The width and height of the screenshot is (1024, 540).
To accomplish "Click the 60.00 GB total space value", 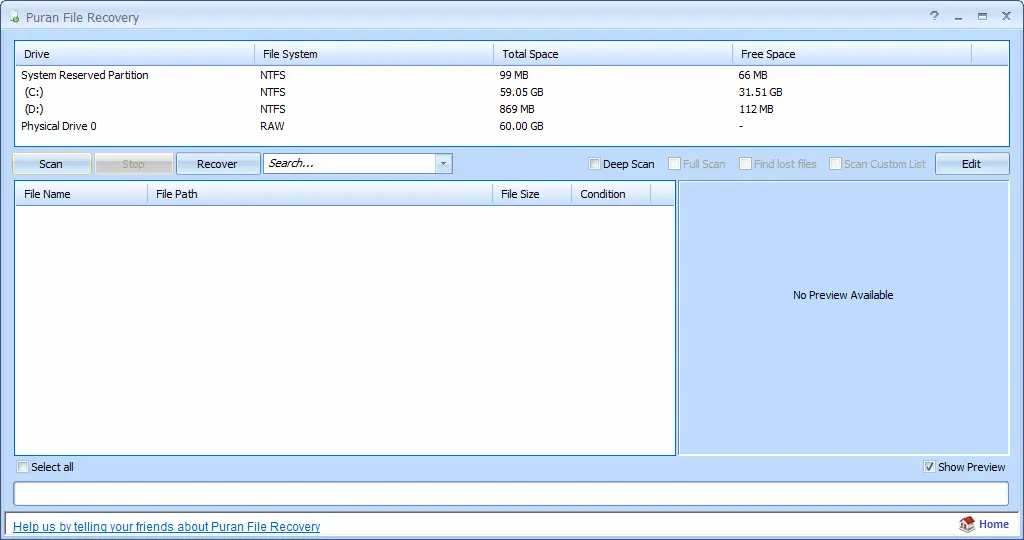I will point(521,126).
